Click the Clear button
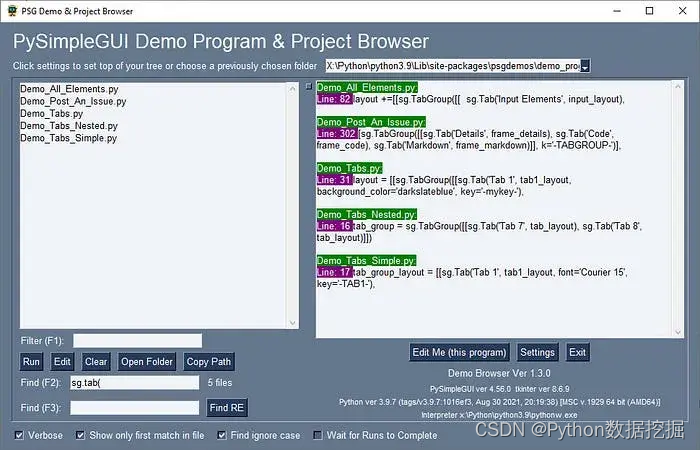 pyautogui.click(x=96, y=362)
